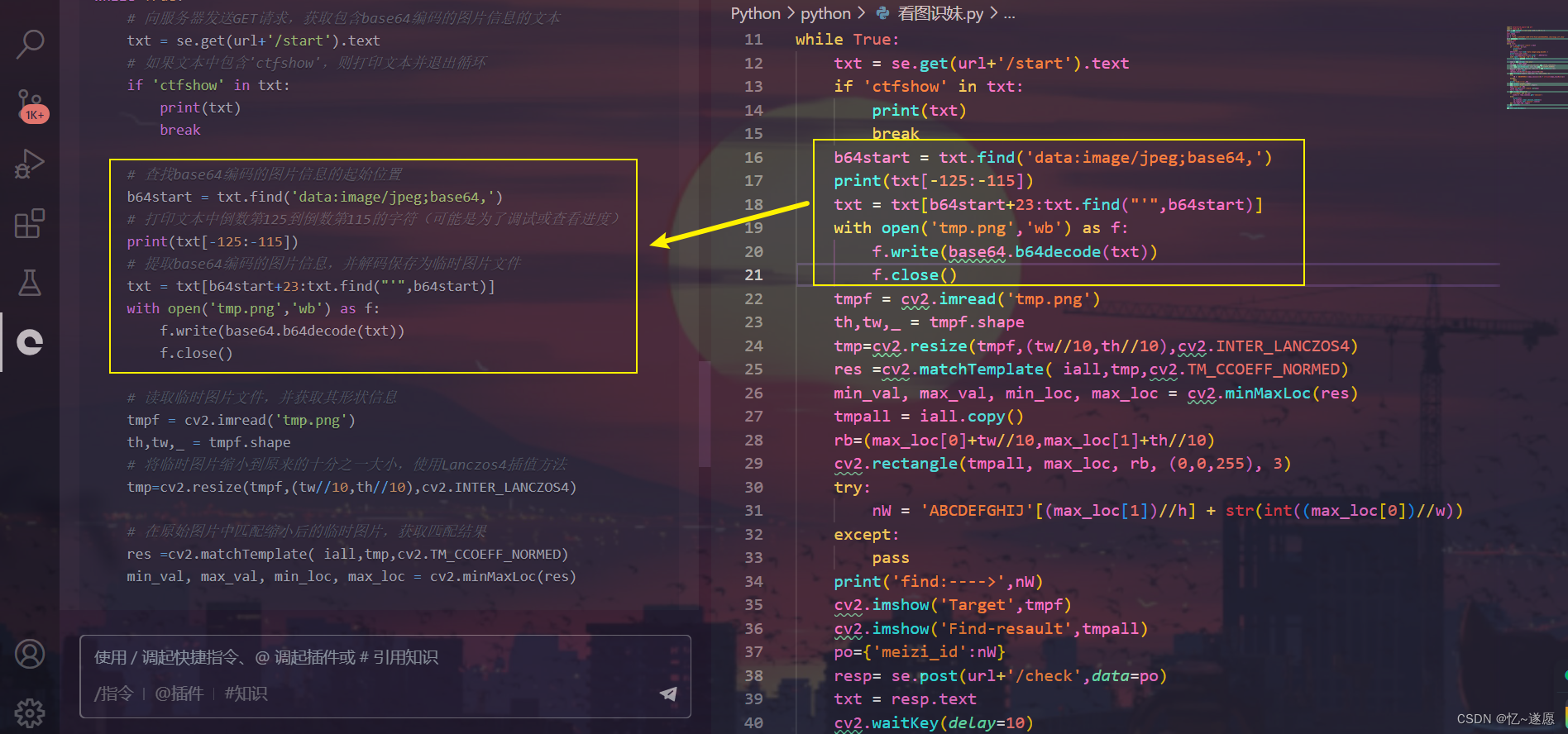
Task: Click 'tmp=cv2.resize' line in chat panel
Action: (x=351, y=487)
